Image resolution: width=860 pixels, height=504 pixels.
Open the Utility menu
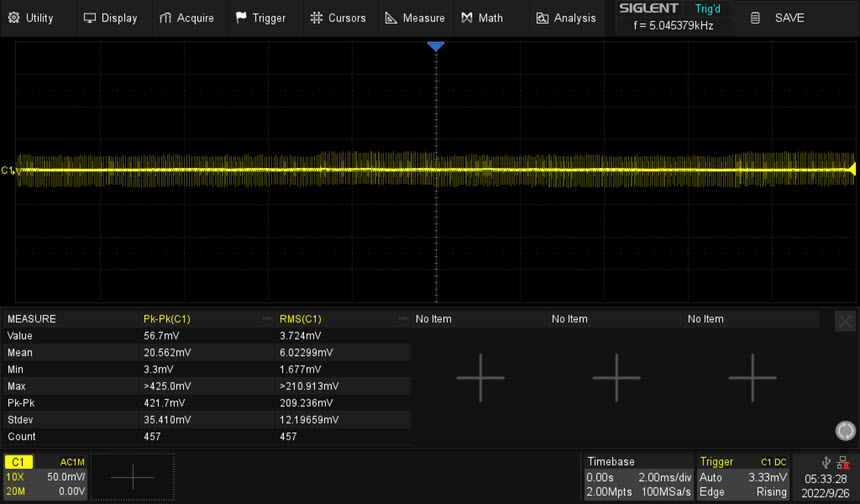click(29, 18)
